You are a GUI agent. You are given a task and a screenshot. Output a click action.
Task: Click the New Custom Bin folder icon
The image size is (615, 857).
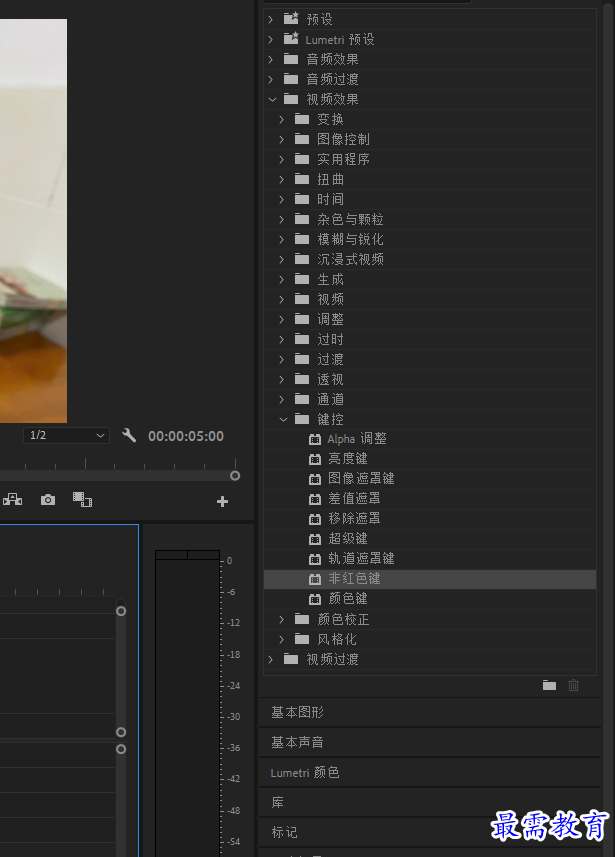tap(549, 685)
